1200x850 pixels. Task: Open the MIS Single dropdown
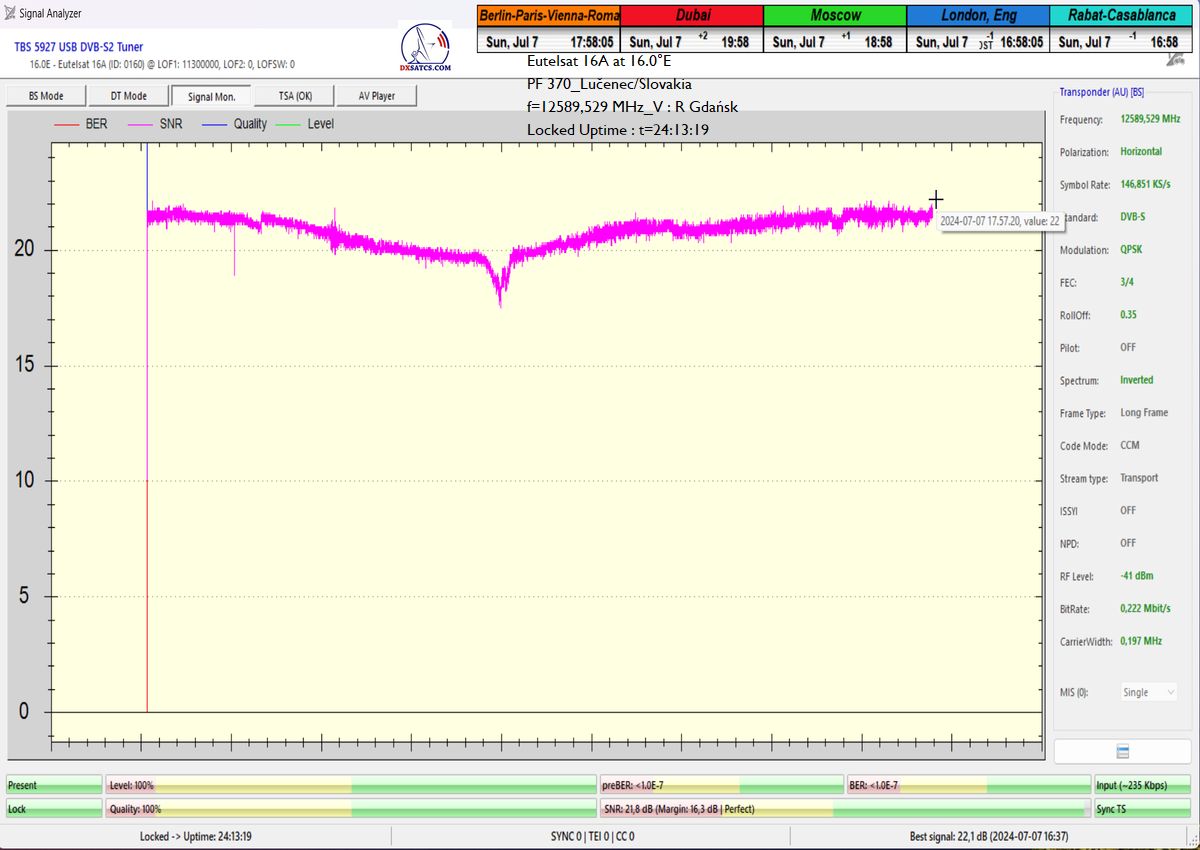point(1148,692)
